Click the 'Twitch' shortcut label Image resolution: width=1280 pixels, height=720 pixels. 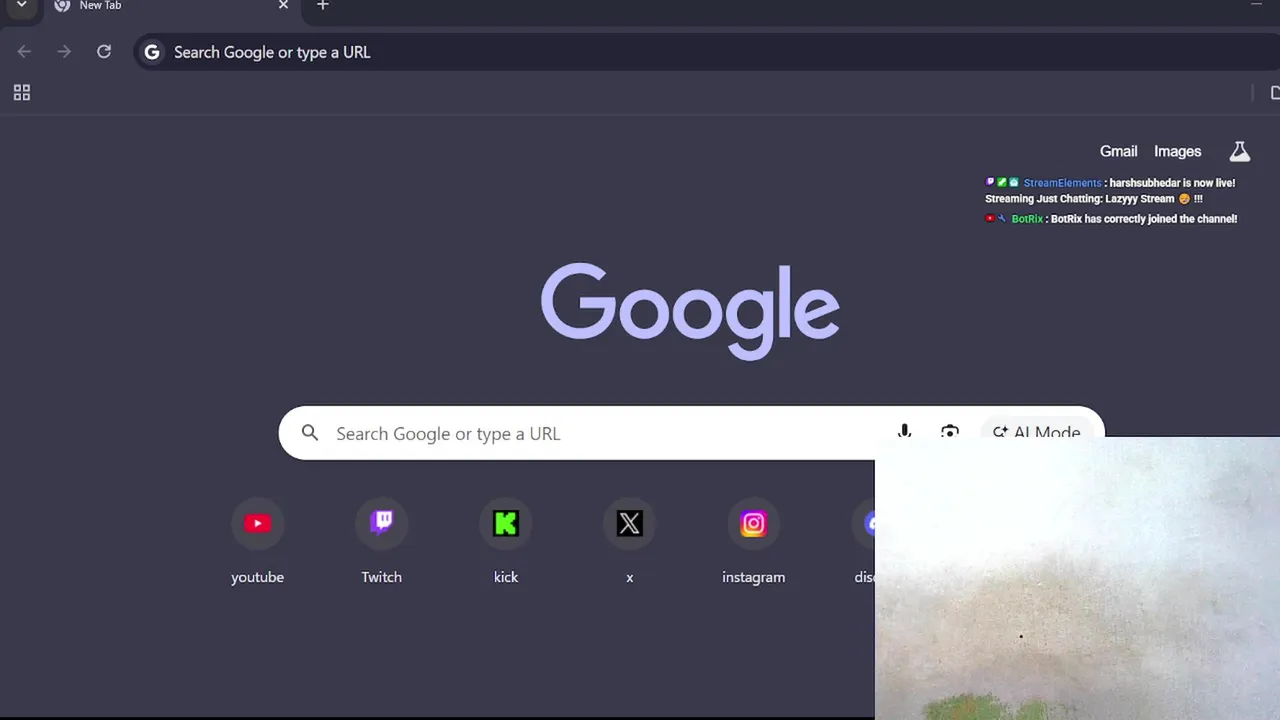[x=381, y=577]
